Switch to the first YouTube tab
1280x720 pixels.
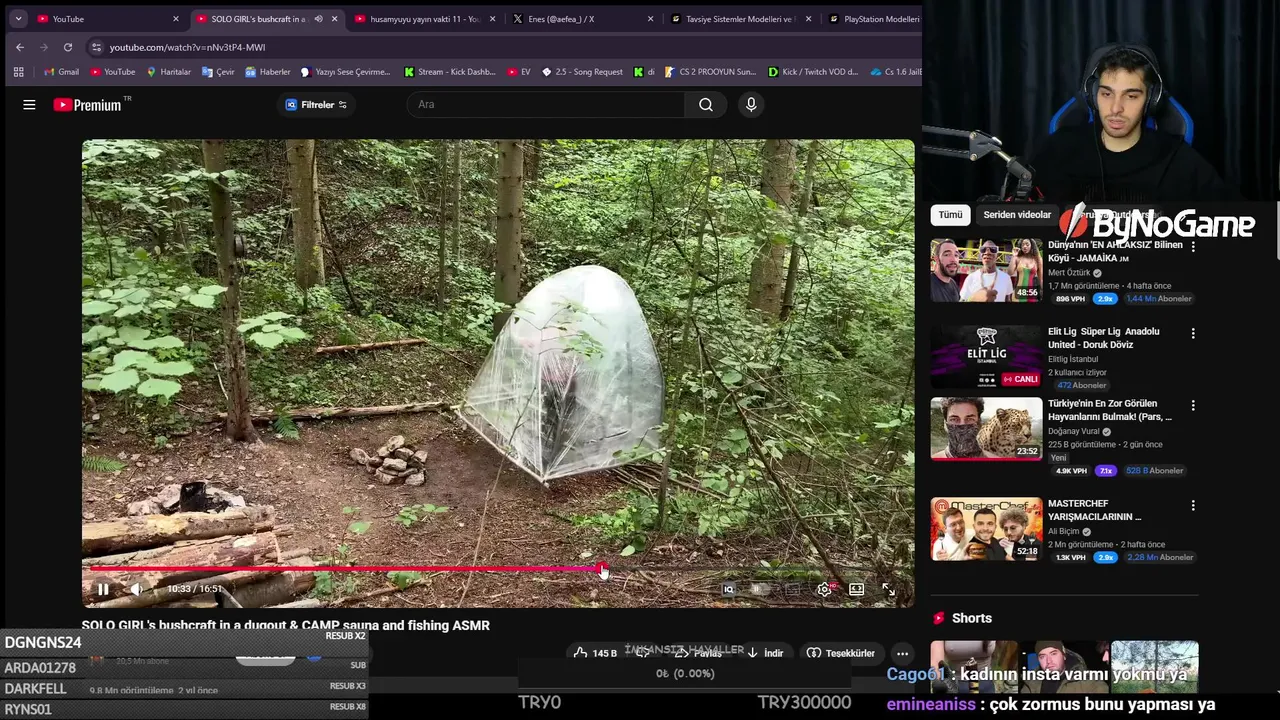(x=106, y=19)
